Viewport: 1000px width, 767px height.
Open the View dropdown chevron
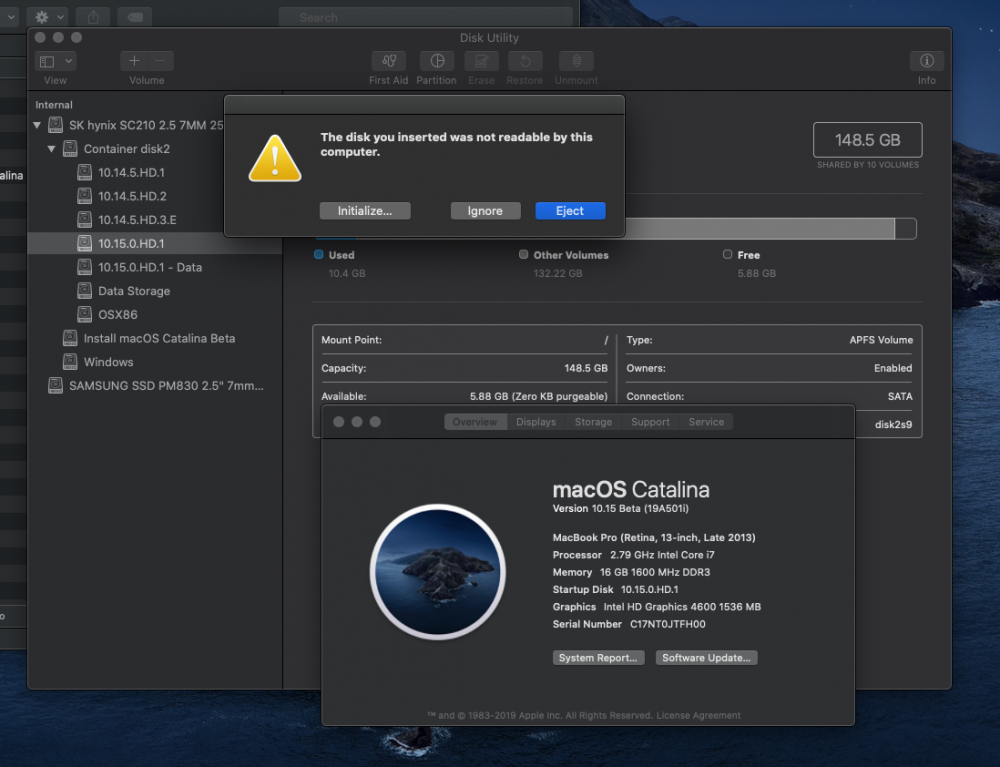point(68,61)
